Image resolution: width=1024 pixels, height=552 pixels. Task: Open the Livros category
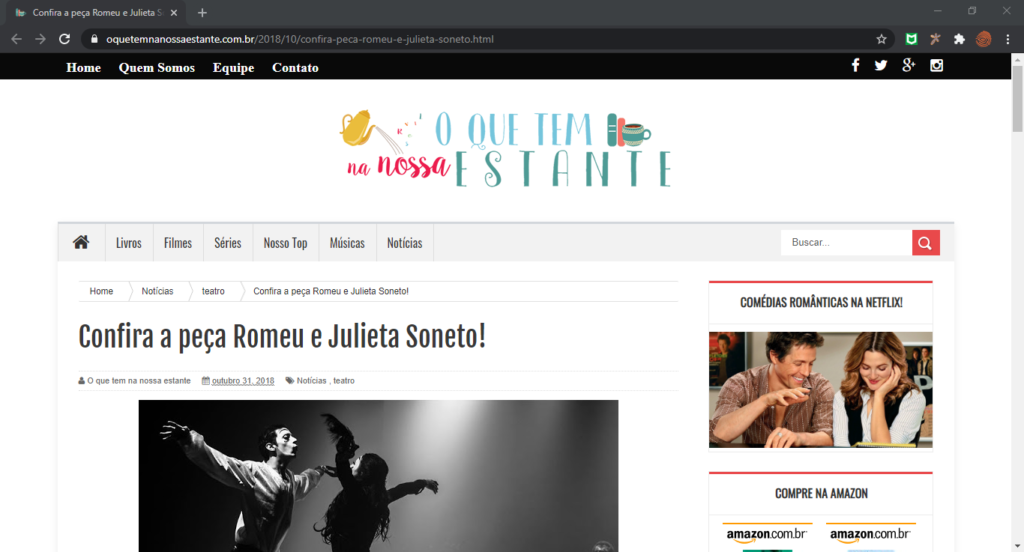(x=129, y=243)
